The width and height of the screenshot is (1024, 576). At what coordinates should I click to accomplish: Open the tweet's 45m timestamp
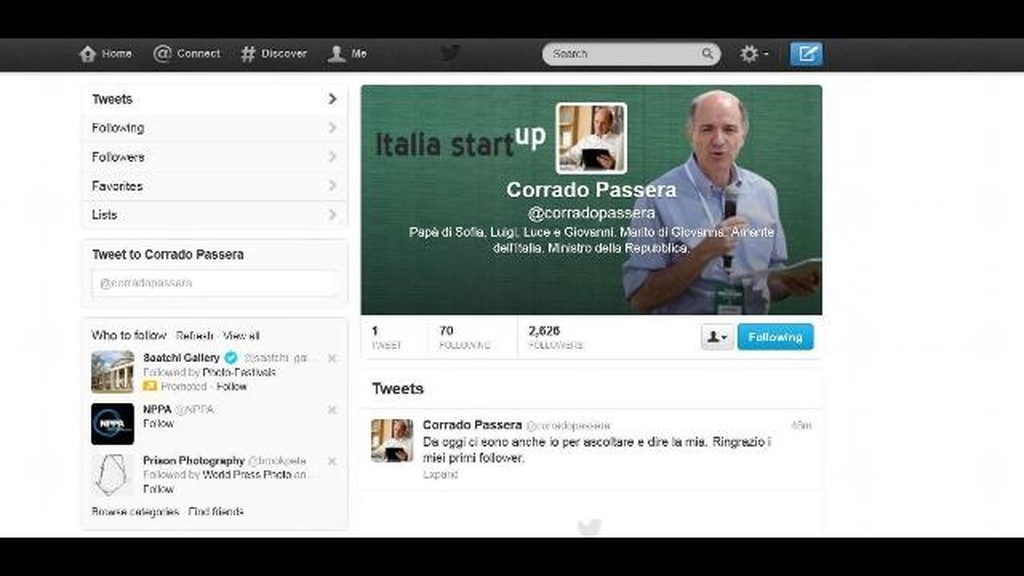tap(801, 426)
